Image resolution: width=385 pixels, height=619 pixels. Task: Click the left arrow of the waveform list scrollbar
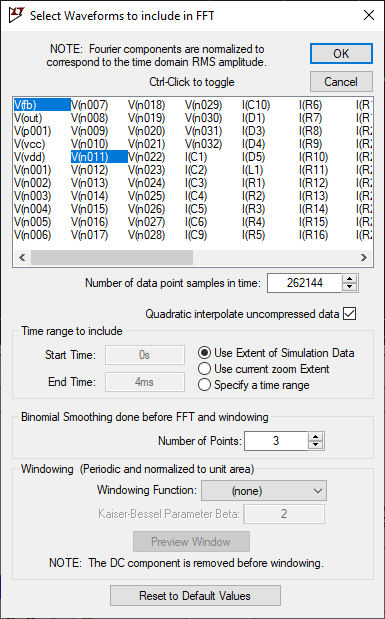tap(22, 257)
